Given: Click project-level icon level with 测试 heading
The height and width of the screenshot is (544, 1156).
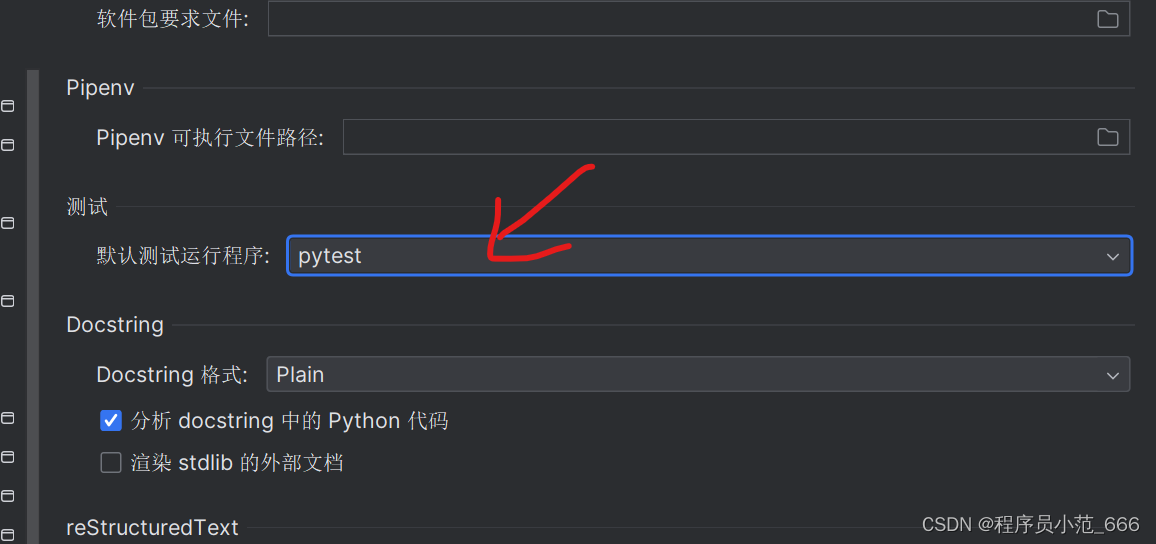Looking at the screenshot, I should pos(7,223).
